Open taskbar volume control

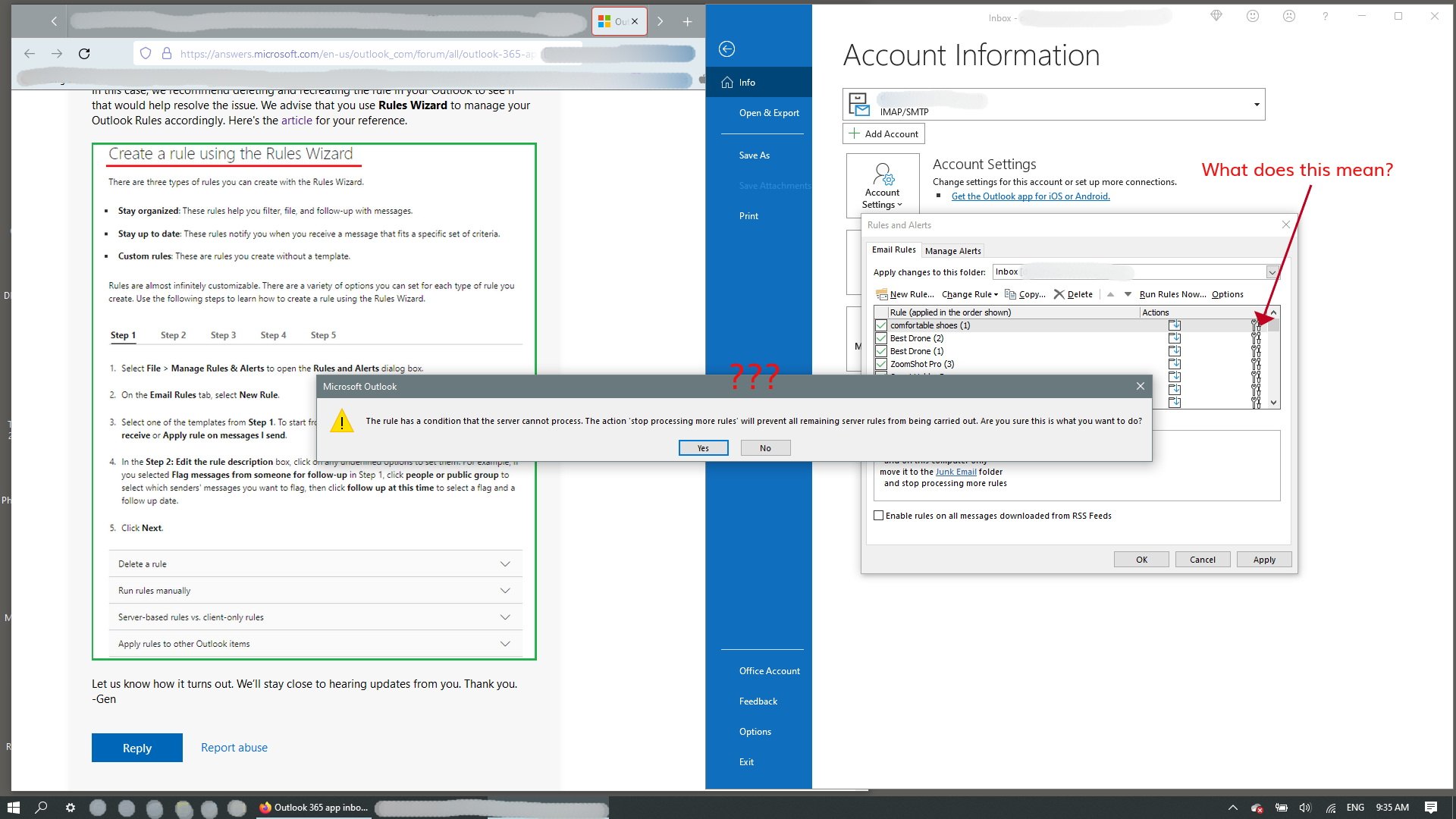tap(1305, 808)
